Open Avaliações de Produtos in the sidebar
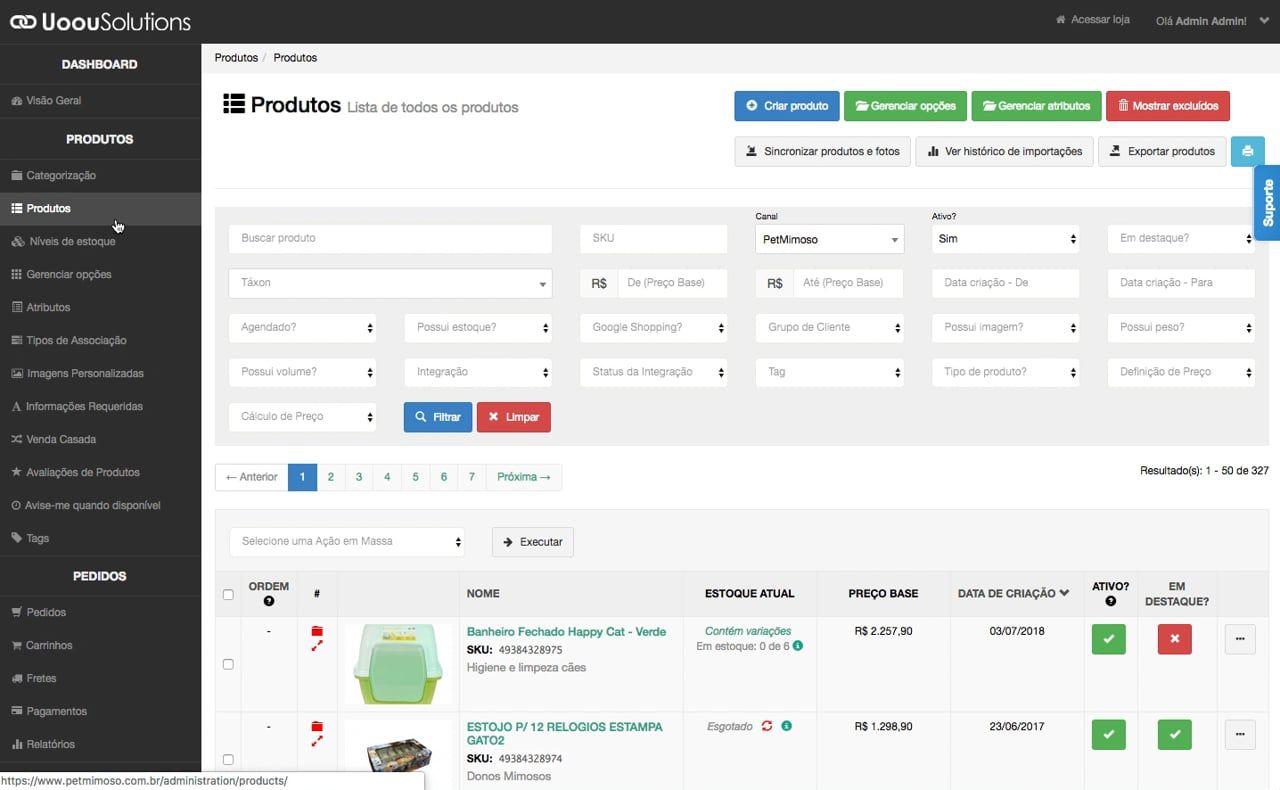 click(100, 472)
